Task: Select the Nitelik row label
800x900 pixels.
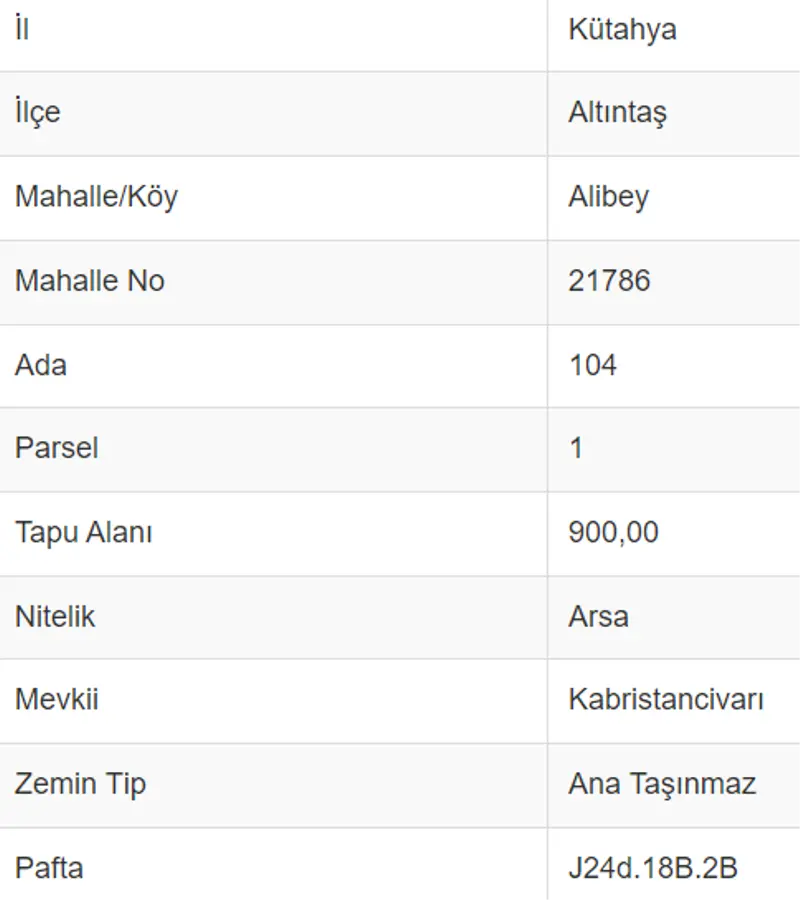Action: click(x=55, y=616)
